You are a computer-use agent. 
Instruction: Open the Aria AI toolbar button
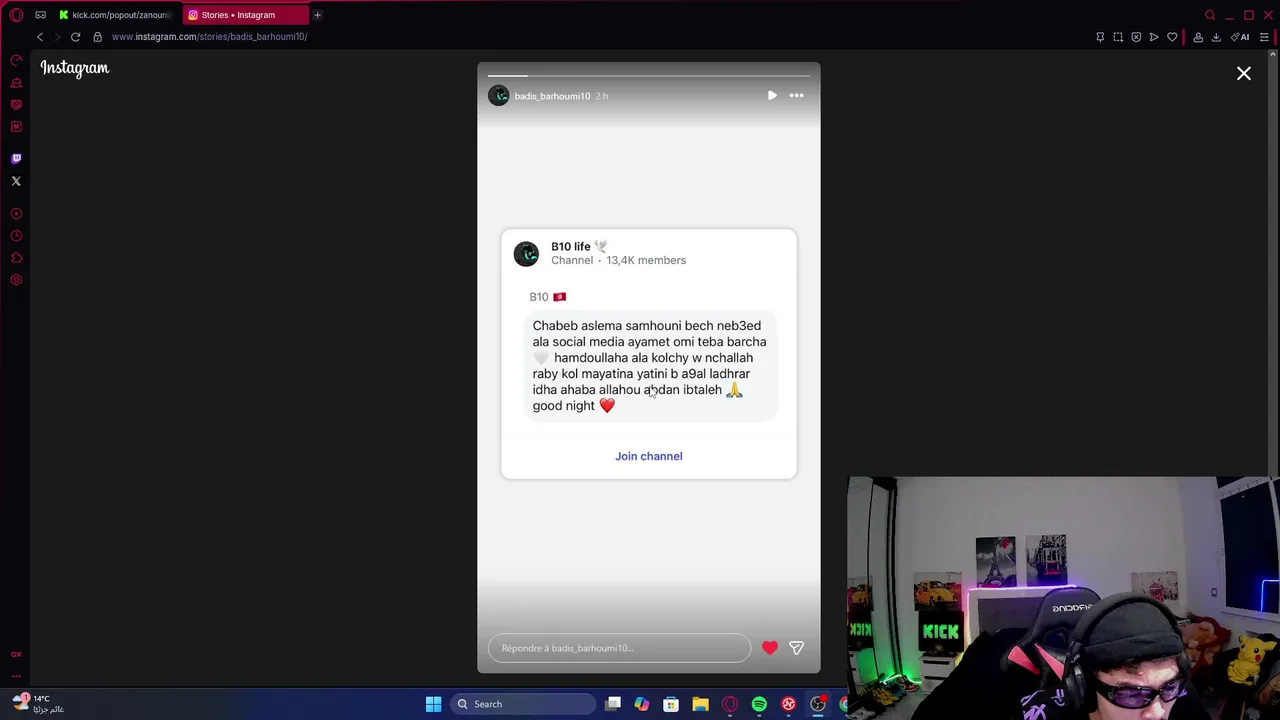[1240, 37]
